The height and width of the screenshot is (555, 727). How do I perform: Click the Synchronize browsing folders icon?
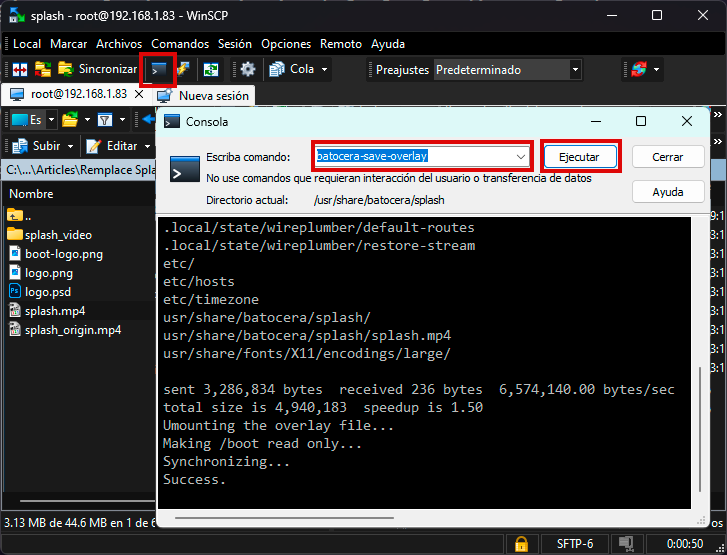pos(43,70)
